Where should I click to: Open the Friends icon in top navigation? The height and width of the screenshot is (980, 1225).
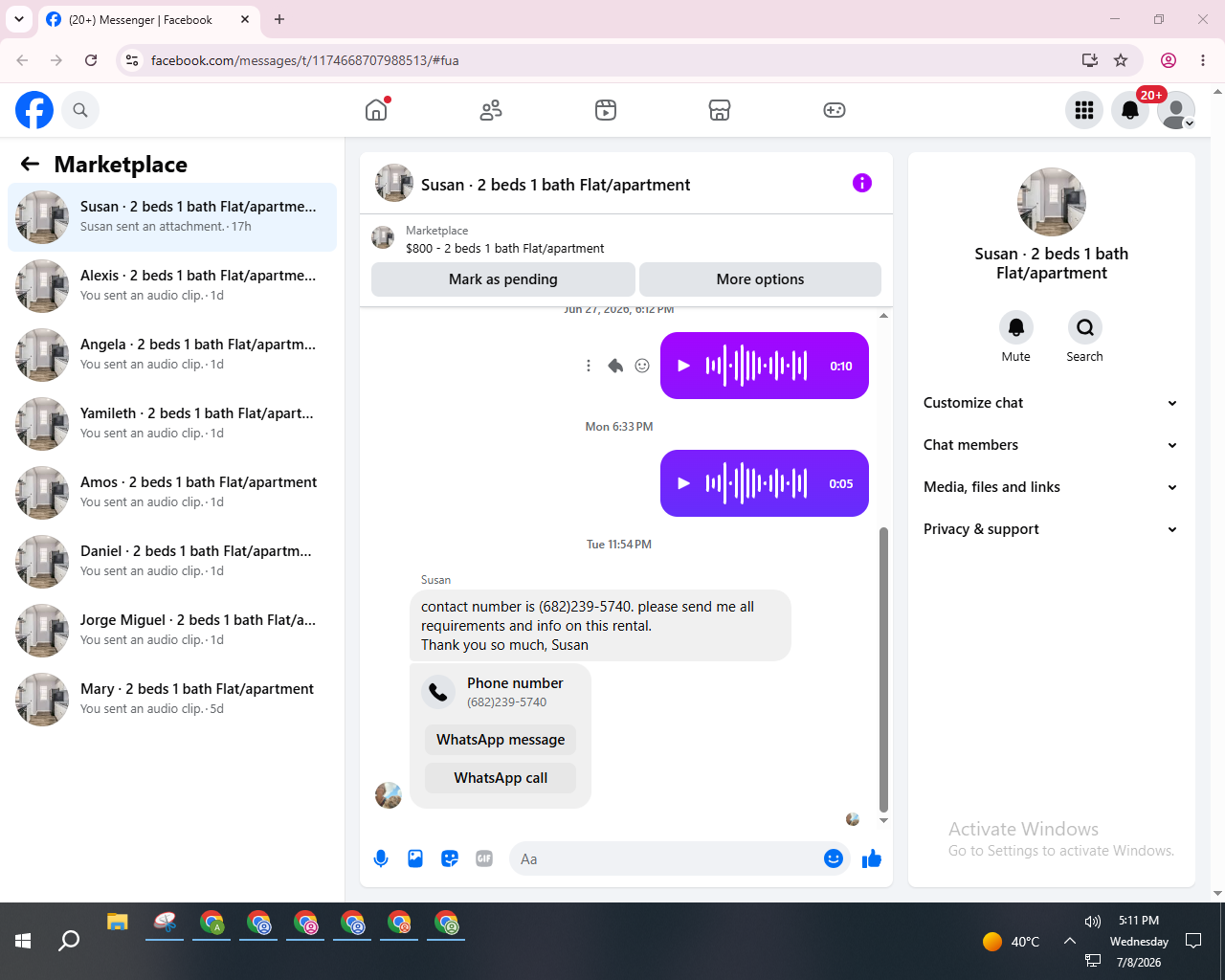pyautogui.click(x=491, y=110)
